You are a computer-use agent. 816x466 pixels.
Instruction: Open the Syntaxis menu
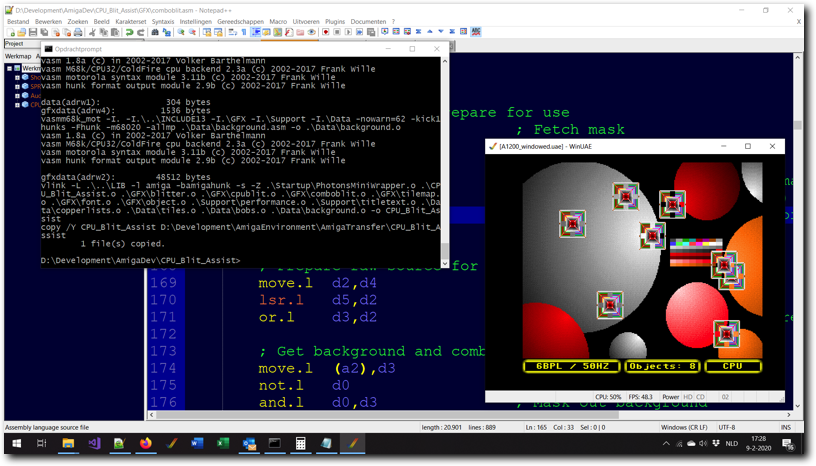[163, 21]
